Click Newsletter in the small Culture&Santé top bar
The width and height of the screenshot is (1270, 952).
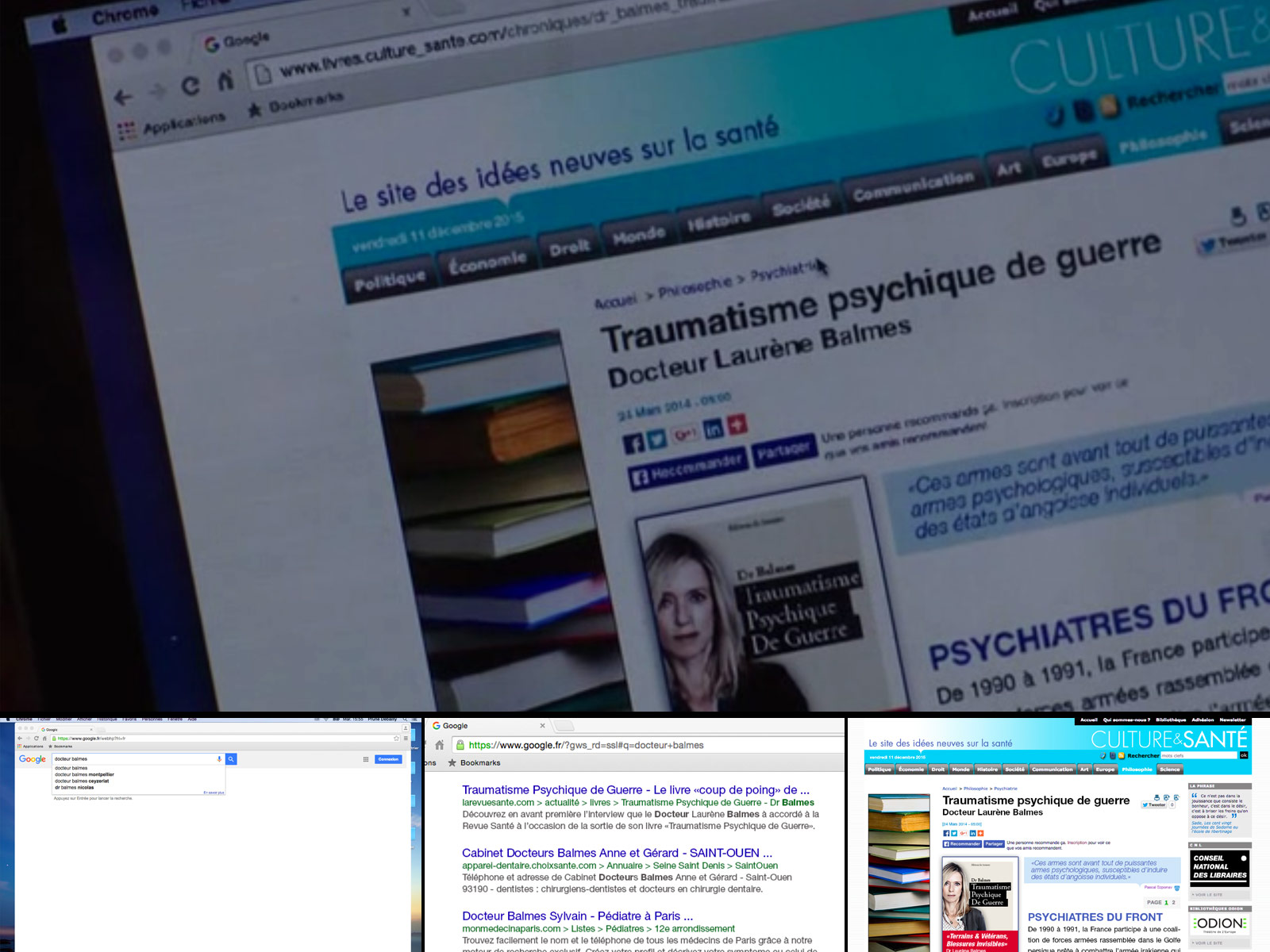tap(1233, 720)
